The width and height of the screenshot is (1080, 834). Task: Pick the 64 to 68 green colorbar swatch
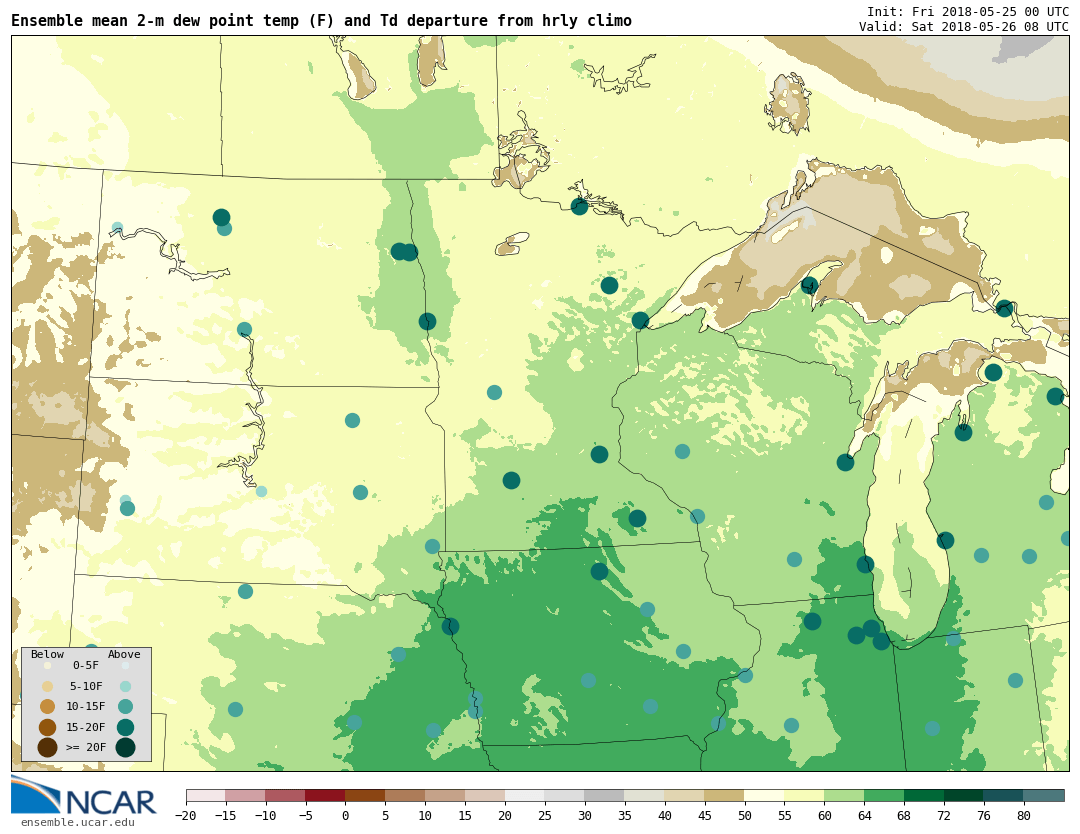(884, 796)
